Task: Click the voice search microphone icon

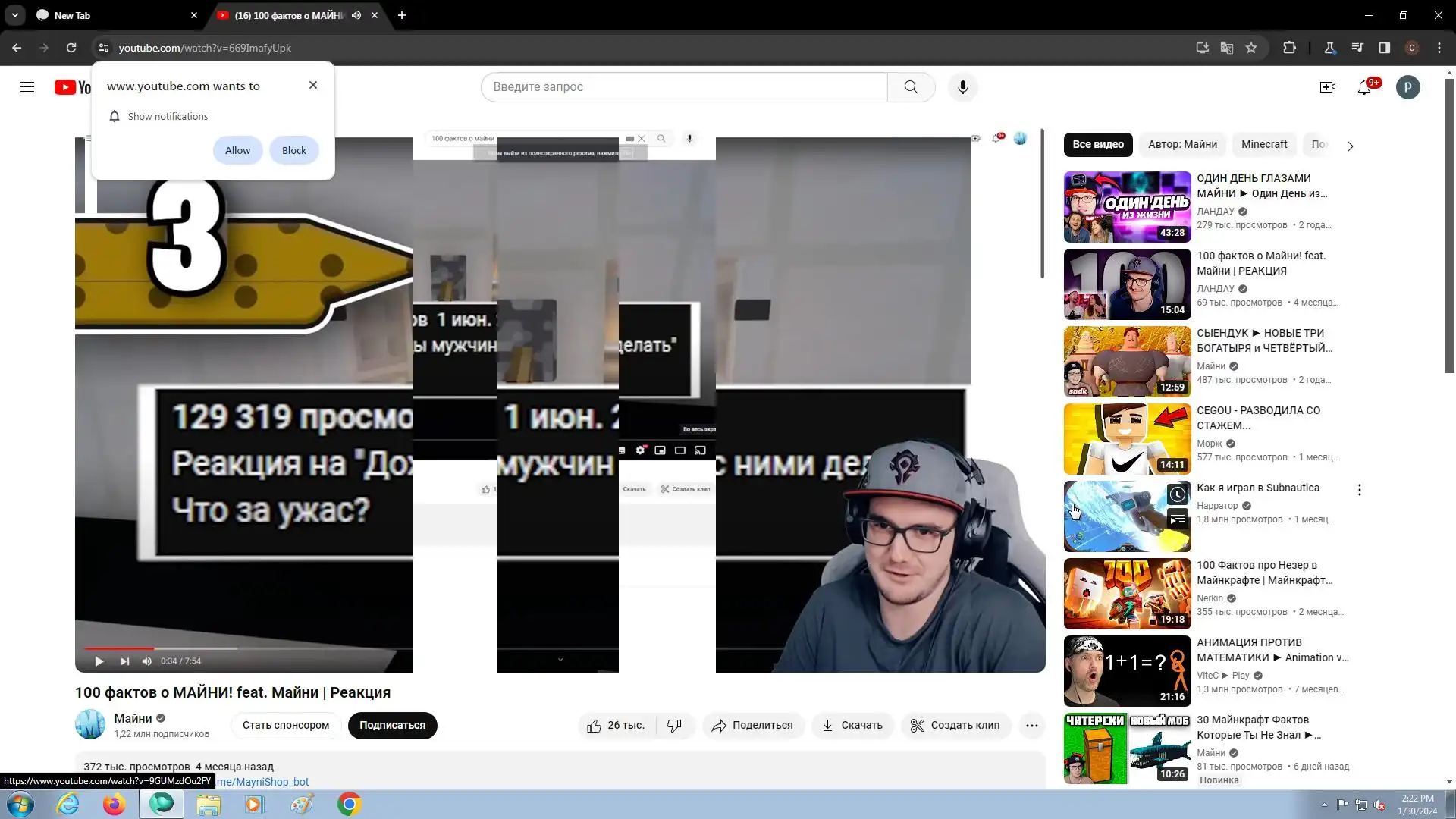Action: click(x=962, y=87)
